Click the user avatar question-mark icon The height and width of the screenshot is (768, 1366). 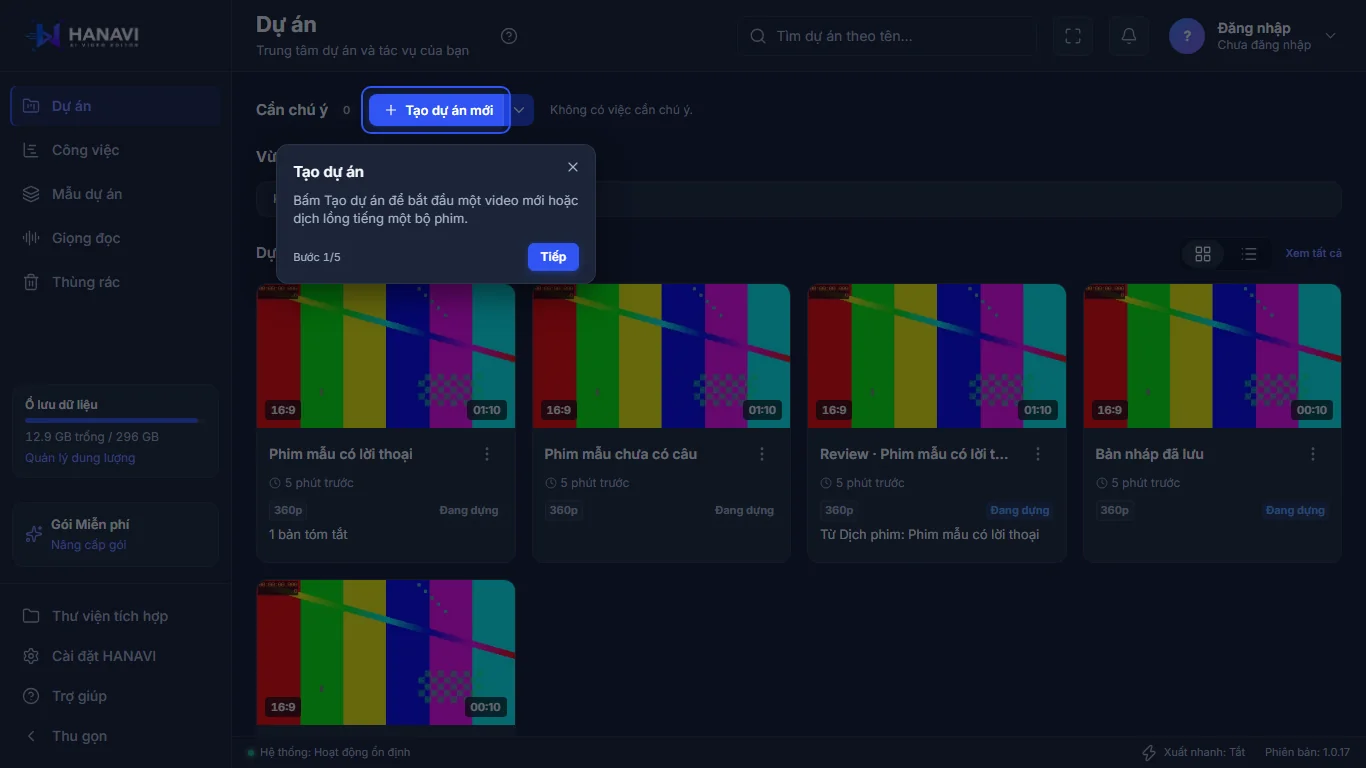point(1187,36)
